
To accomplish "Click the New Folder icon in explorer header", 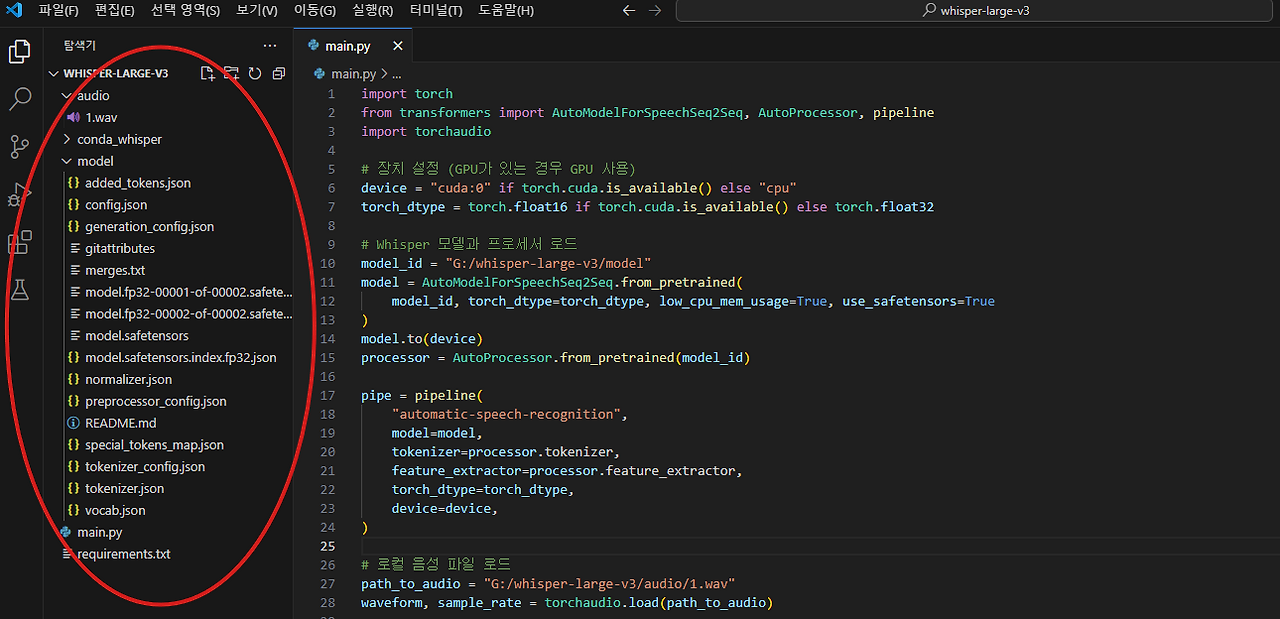I will point(231,73).
